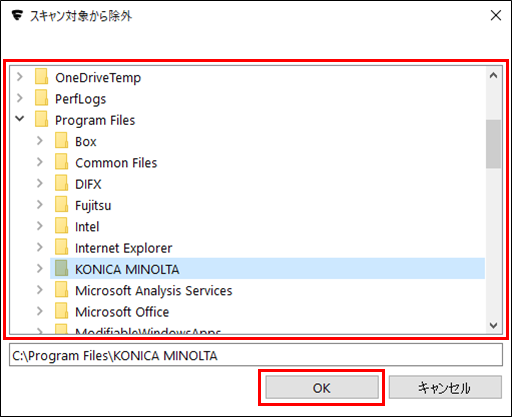Viewport: 512px width, 417px height.
Task: Click the Intel folder icon
Action: click(x=62, y=226)
